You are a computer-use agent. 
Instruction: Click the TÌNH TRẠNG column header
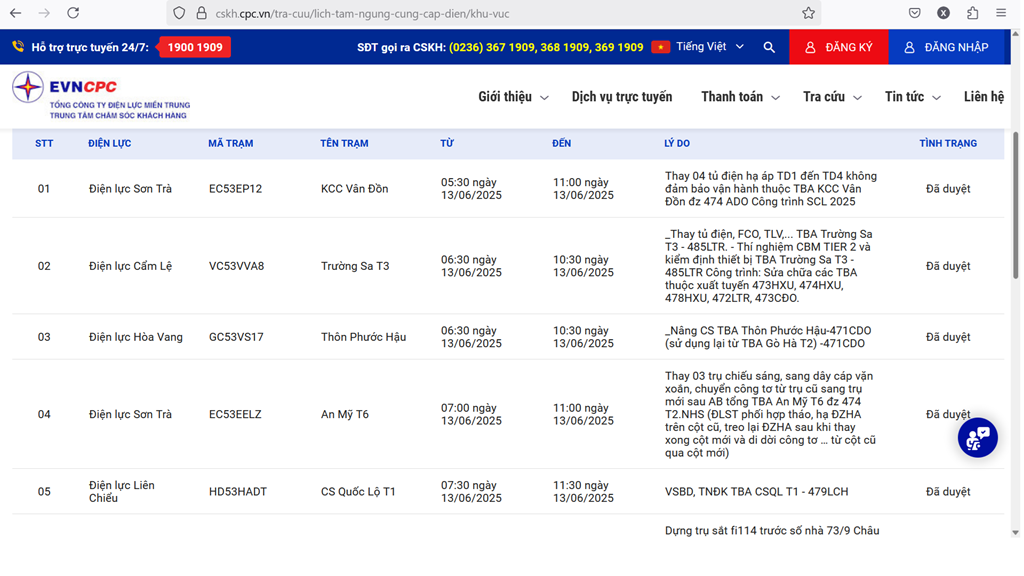pos(948,143)
